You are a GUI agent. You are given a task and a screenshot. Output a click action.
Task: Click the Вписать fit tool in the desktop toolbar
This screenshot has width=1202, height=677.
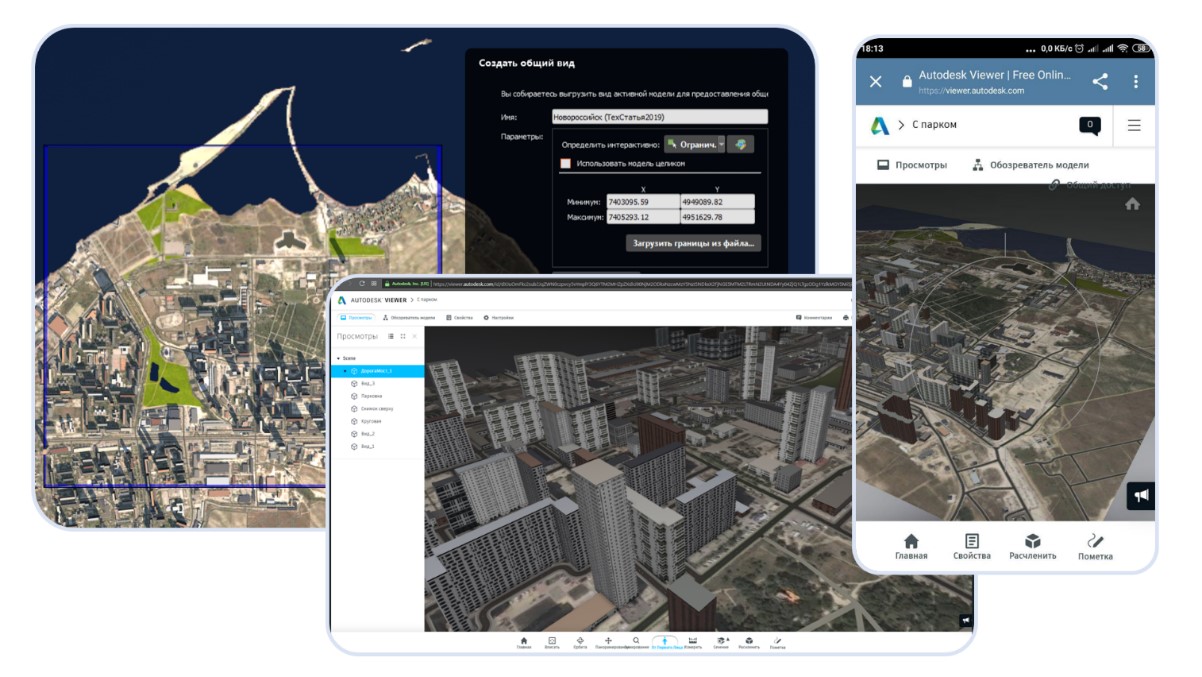pyautogui.click(x=552, y=643)
